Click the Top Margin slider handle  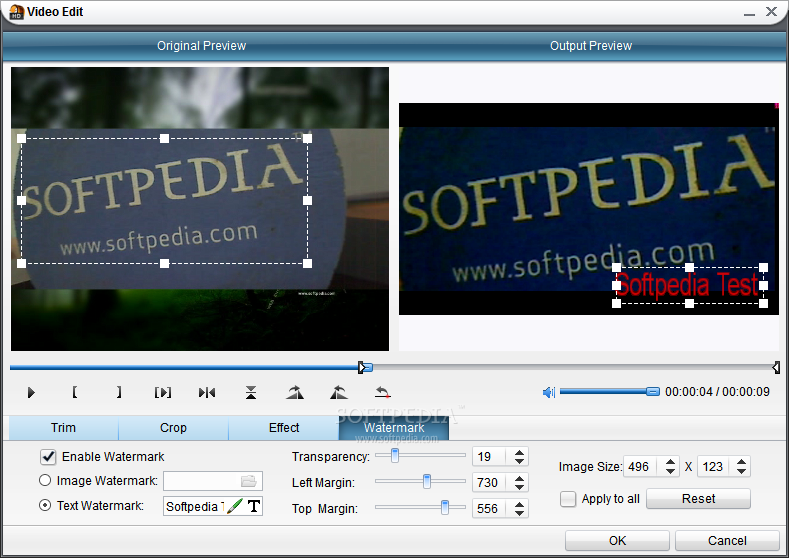click(445, 507)
